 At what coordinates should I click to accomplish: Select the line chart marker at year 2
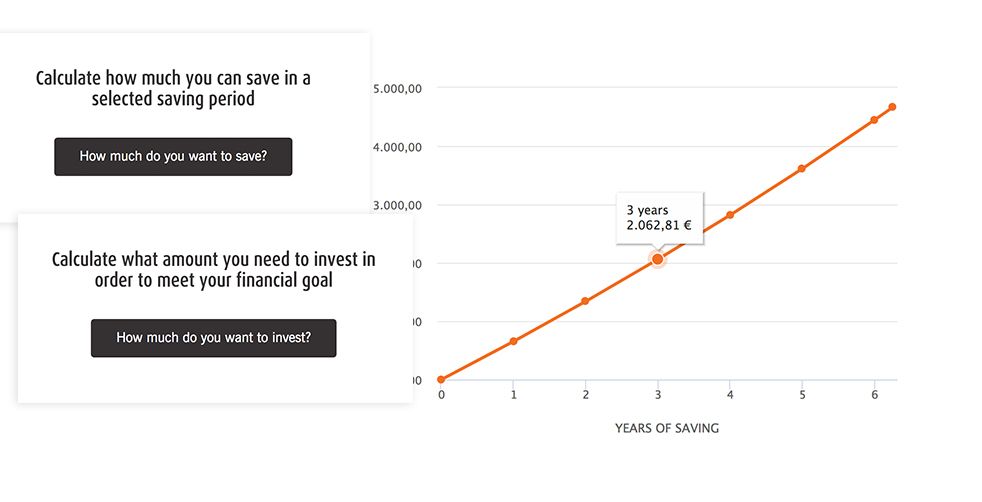click(x=585, y=301)
